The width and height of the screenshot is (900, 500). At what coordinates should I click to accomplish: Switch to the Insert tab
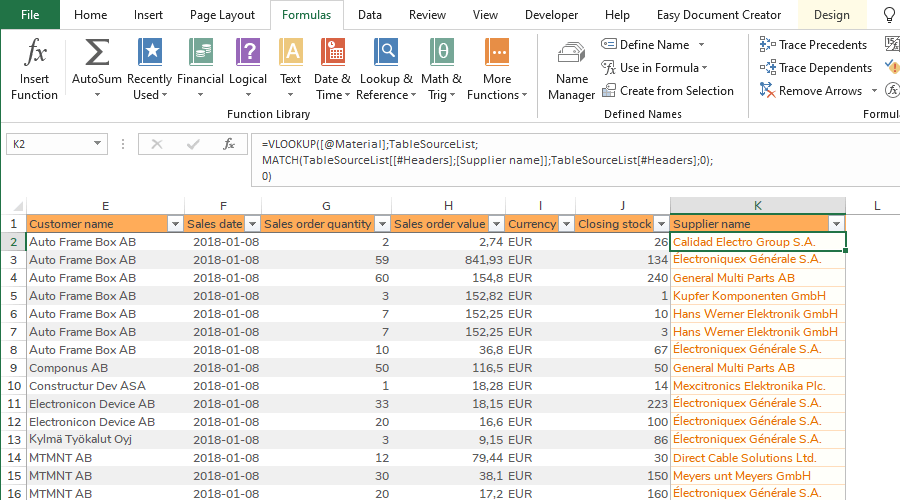point(148,15)
